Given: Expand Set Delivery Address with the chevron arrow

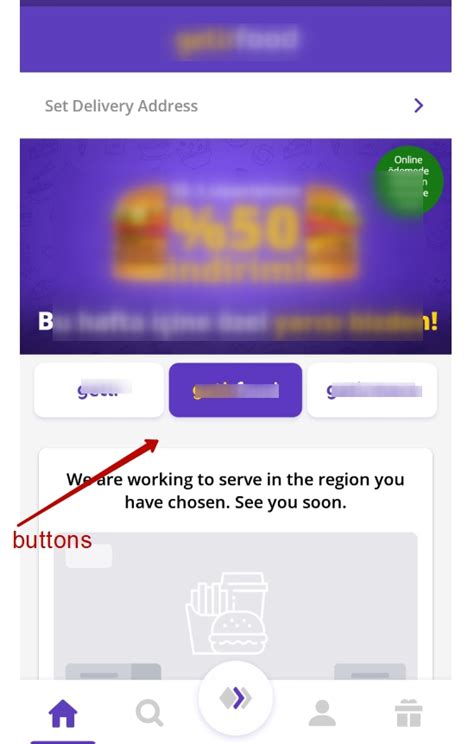Looking at the screenshot, I should tap(418, 105).
